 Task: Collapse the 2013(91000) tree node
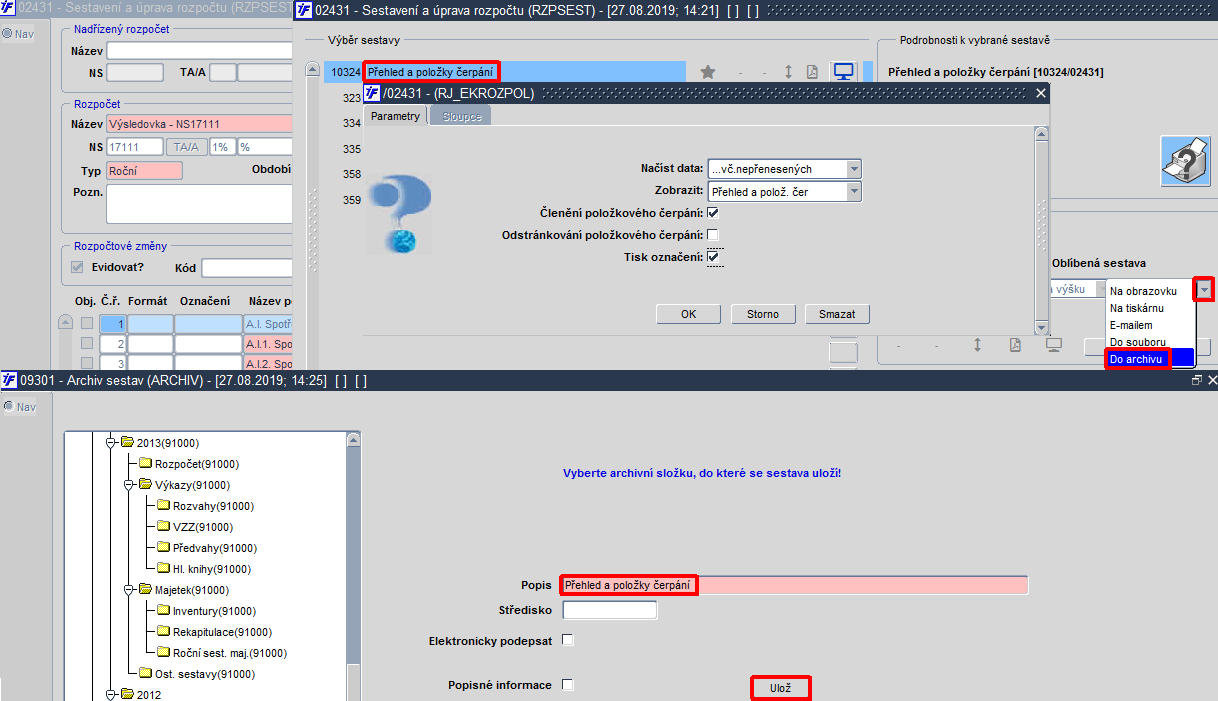pos(110,442)
